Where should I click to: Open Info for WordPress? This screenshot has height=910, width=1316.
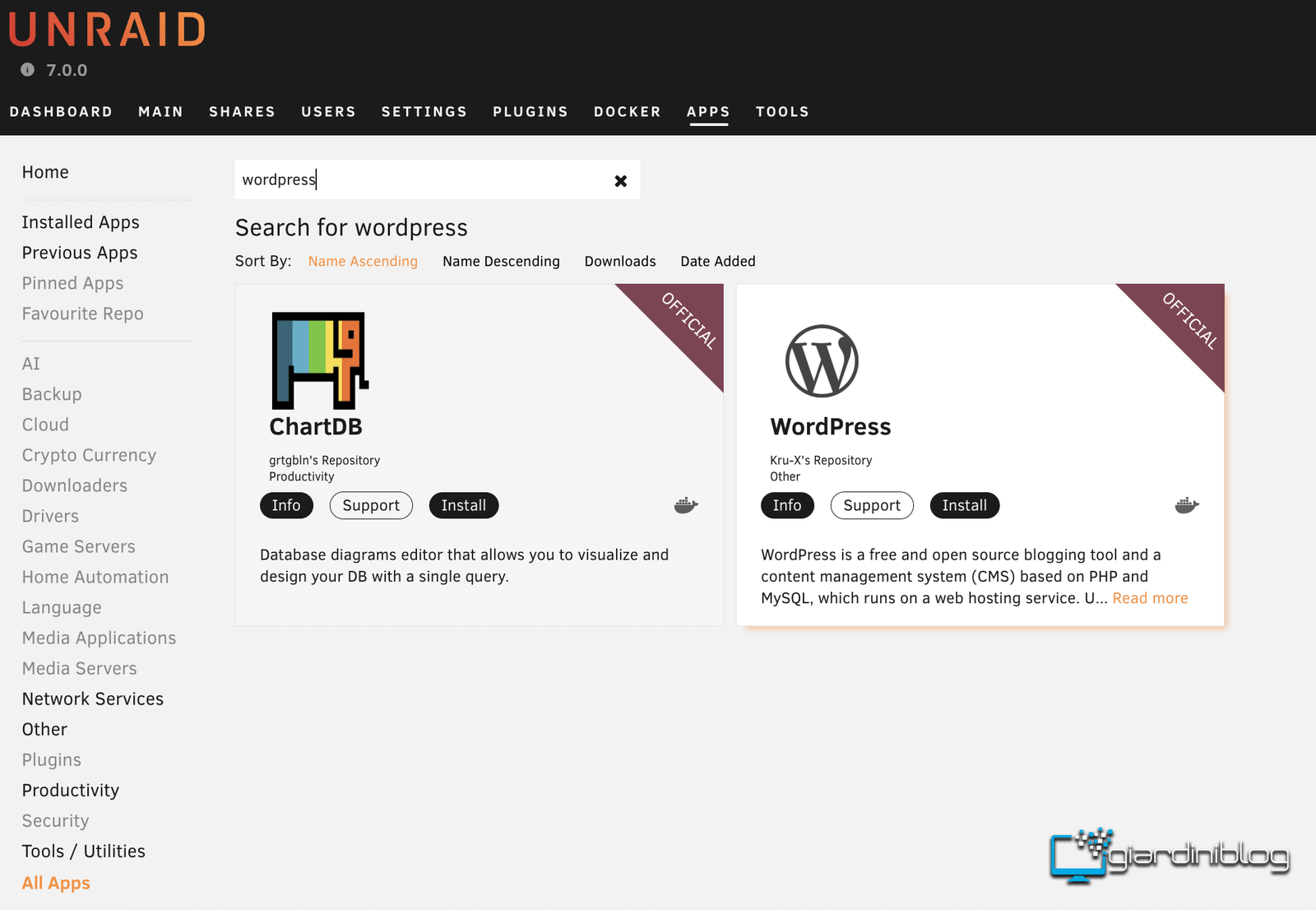pos(787,505)
